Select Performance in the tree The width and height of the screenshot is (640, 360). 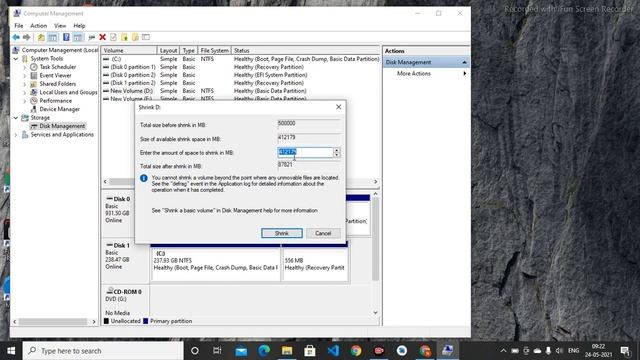pos(56,101)
